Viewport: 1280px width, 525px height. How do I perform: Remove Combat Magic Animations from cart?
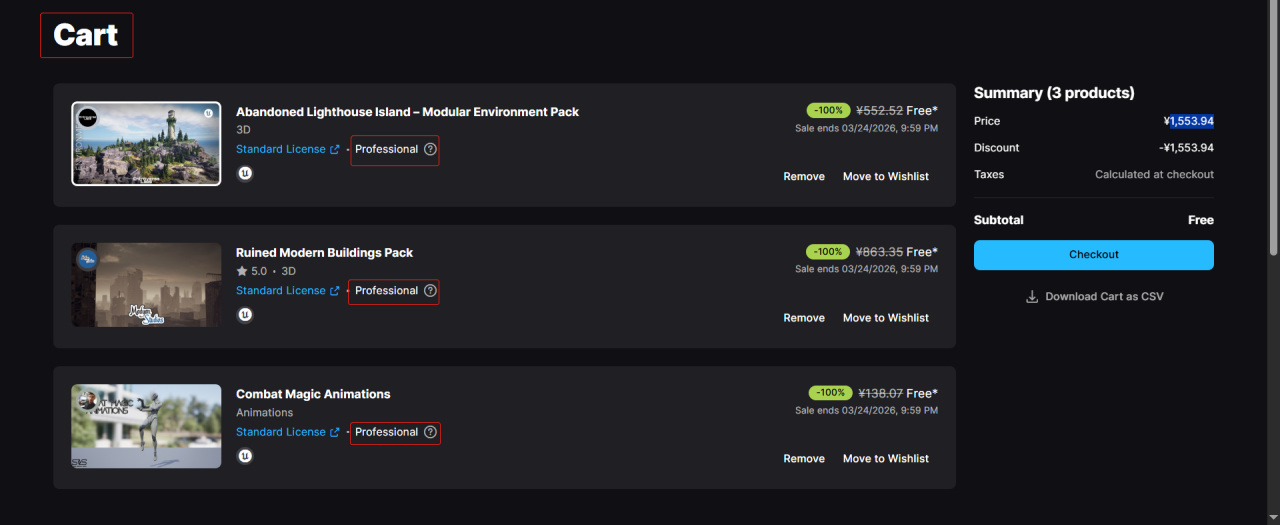[804, 459]
